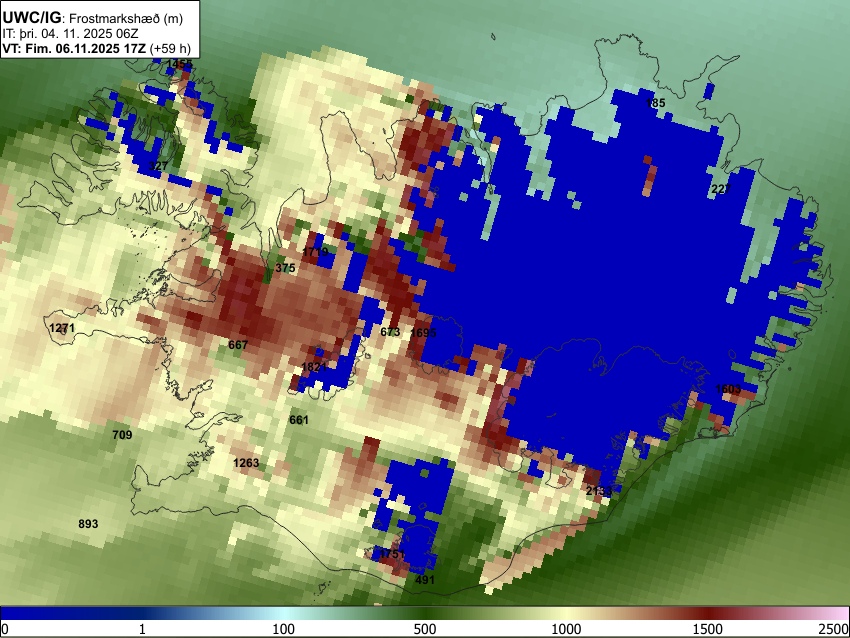Click the map value "2133"
The height and width of the screenshot is (638, 850).
pos(599,491)
